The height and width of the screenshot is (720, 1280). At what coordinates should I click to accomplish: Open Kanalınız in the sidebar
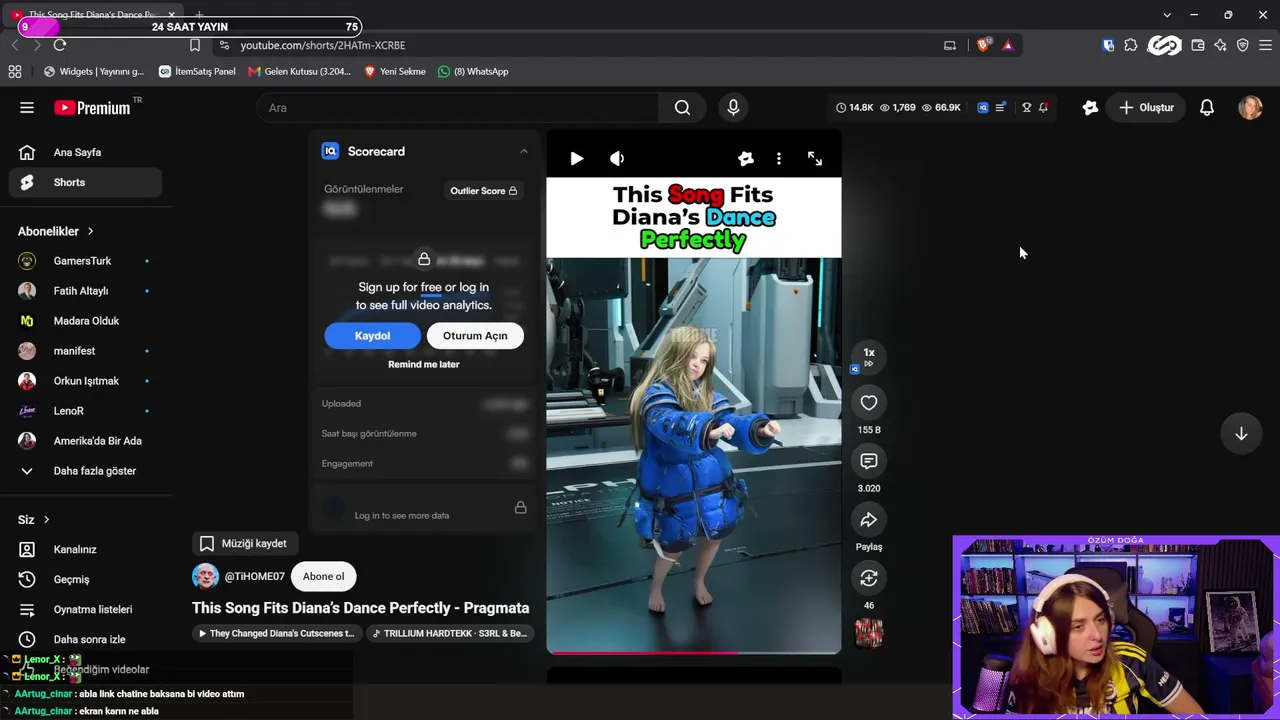pos(86,549)
